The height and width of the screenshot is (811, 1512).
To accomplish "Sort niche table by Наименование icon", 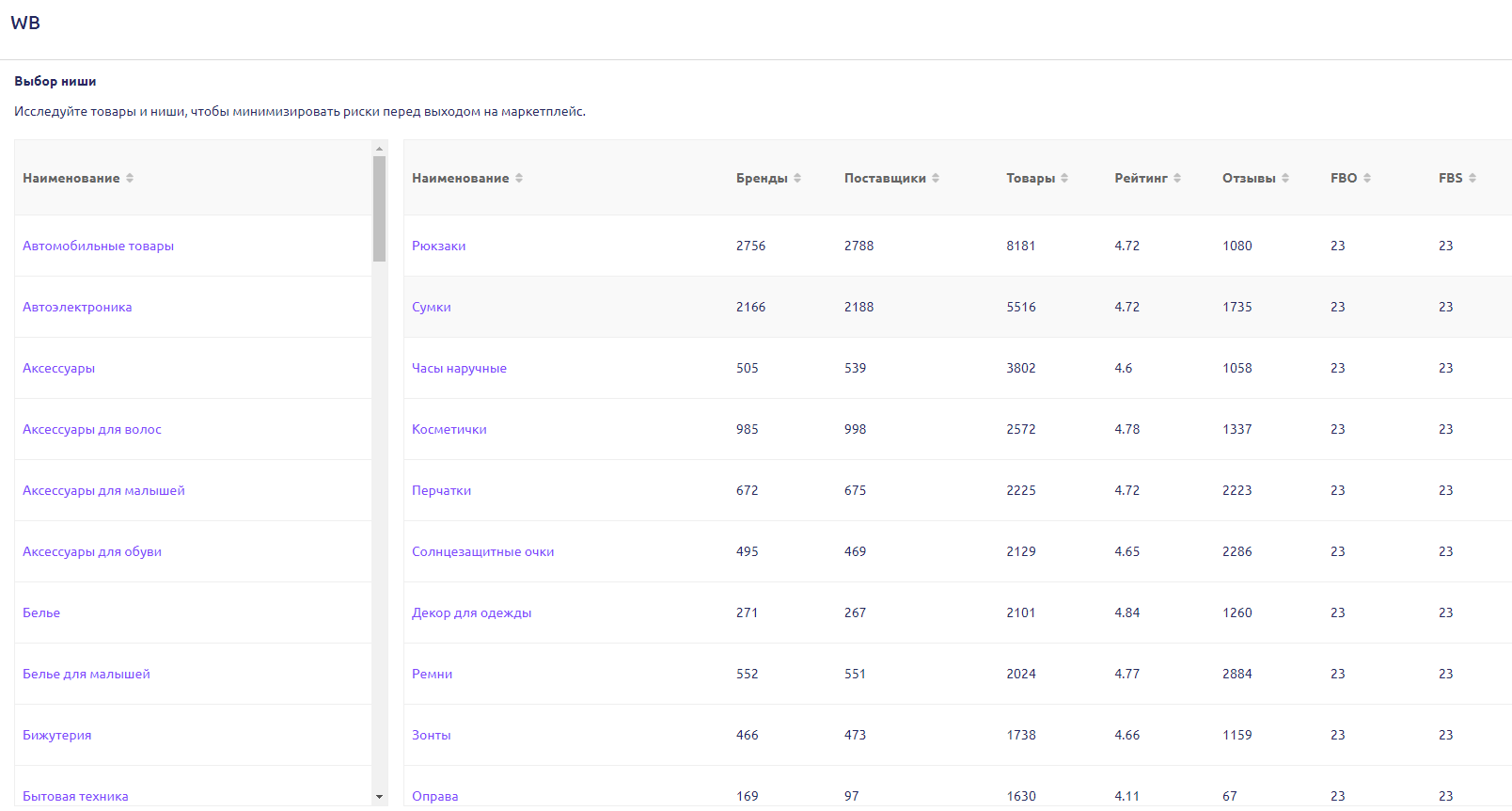I will click(x=519, y=178).
